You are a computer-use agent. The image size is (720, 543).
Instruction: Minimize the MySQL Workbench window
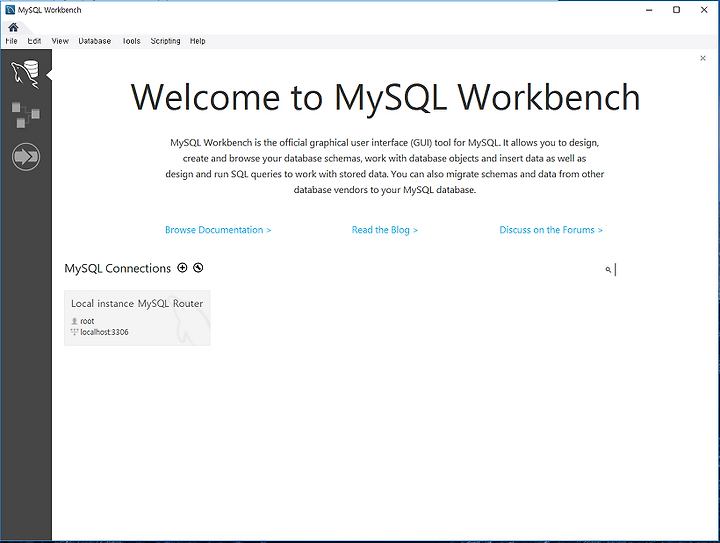(649, 10)
